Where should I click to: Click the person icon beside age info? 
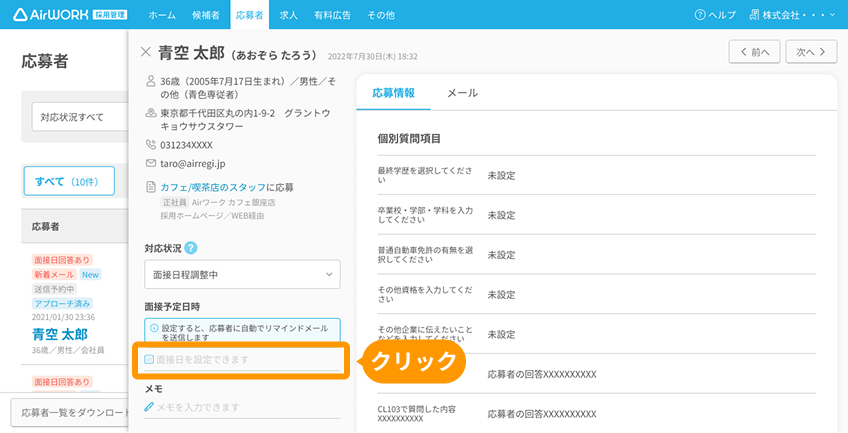pyautogui.click(x=151, y=82)
